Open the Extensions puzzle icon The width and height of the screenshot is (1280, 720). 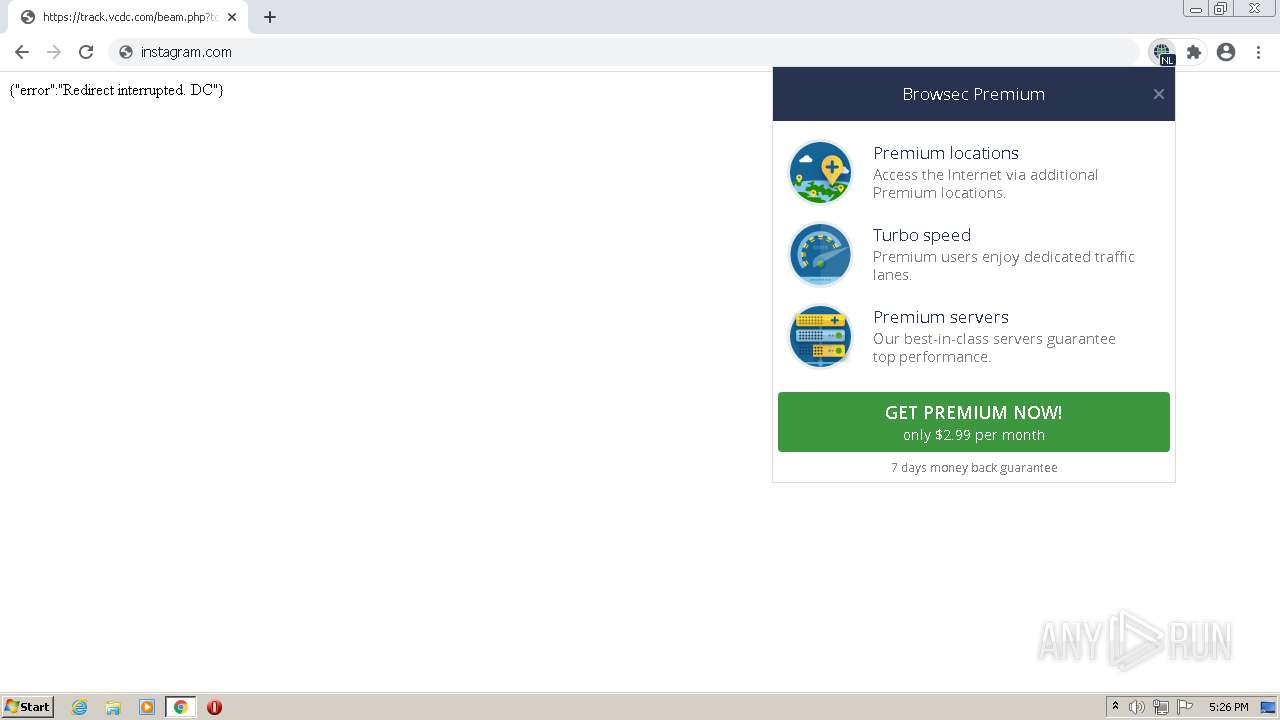coord(1194,52)
